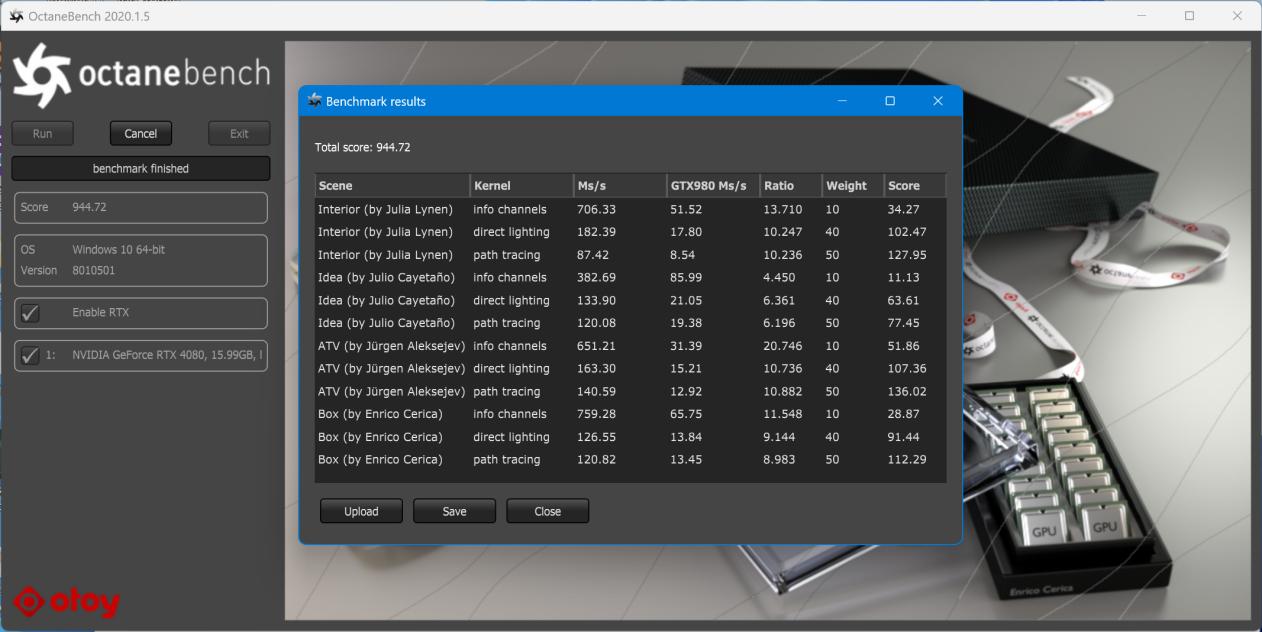Save the benchmark results
Image resolution: width=1262 pixels, height=632 pixels.
[454, 511]
